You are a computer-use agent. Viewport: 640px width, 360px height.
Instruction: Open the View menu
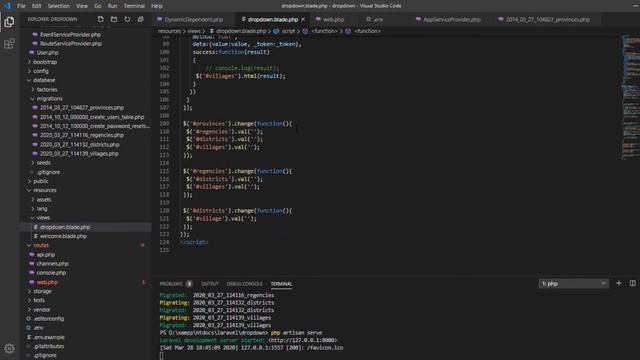[x=82, y=6]
